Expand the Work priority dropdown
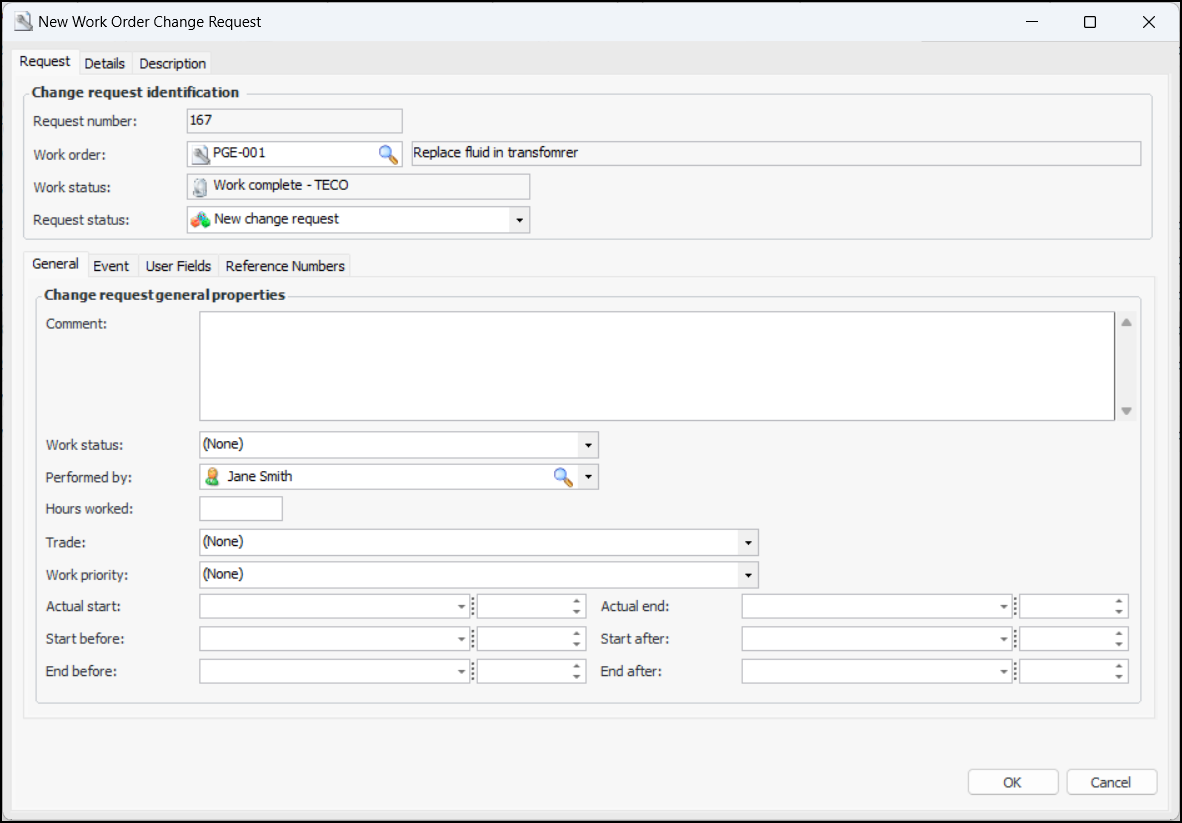 point(747,575)
